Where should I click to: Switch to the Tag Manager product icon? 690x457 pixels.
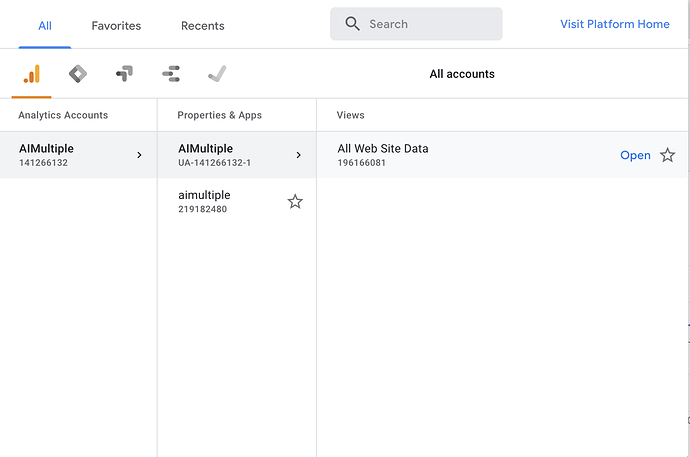click(78, 74)
